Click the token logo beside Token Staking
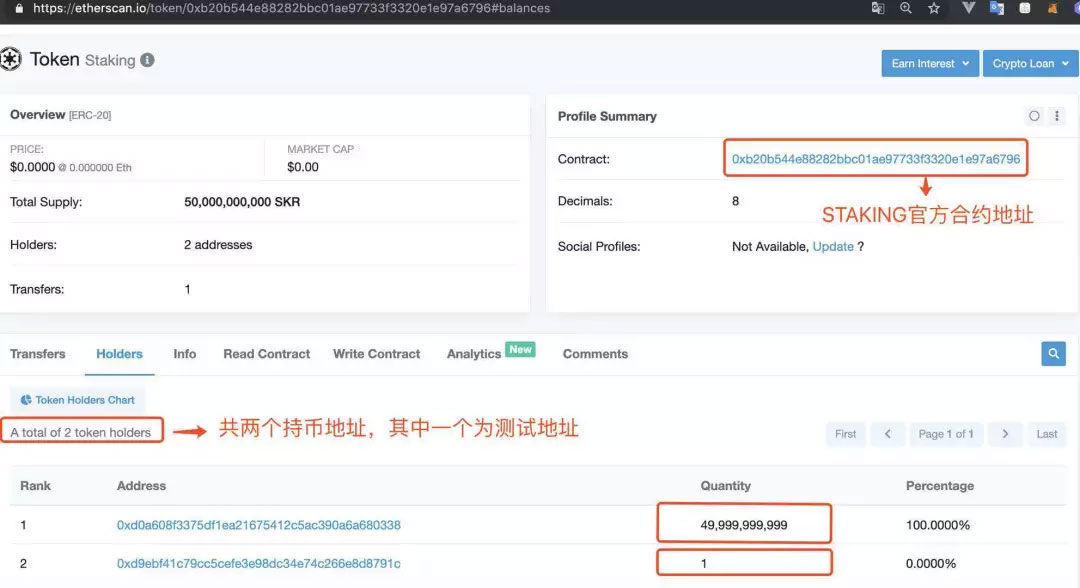The width and height of the screenshot is (1080, 588). 10,59
